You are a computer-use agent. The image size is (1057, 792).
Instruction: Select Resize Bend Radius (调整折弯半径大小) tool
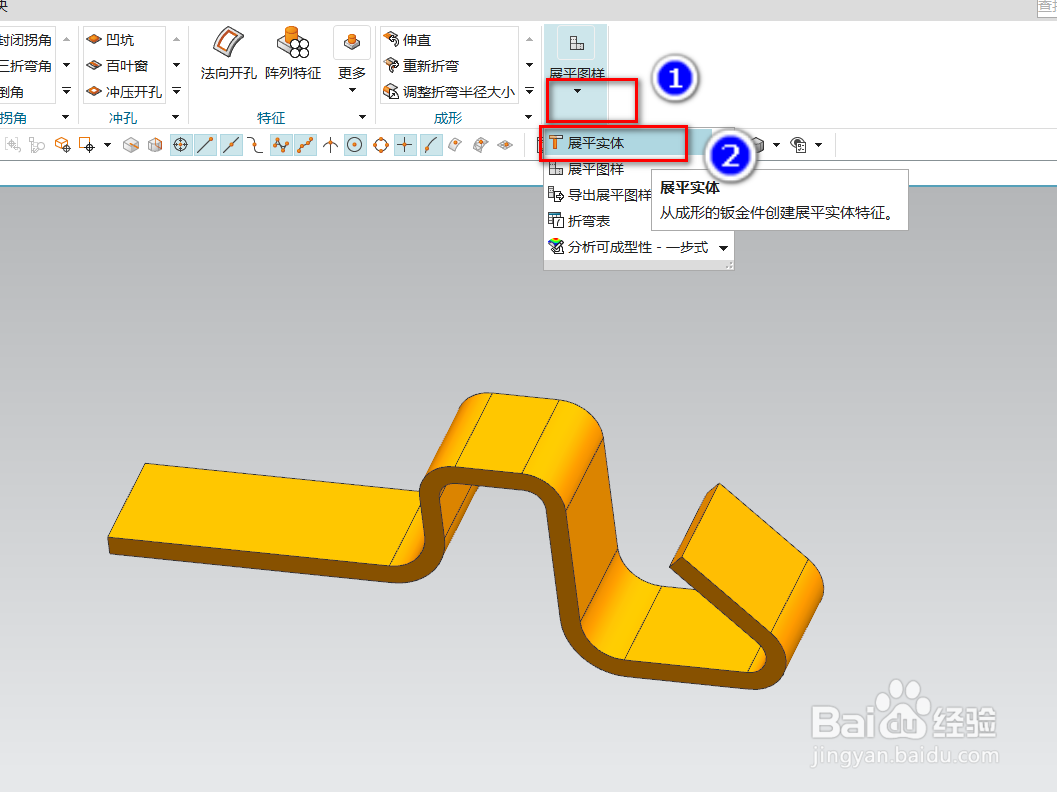[x=449, y=91]
